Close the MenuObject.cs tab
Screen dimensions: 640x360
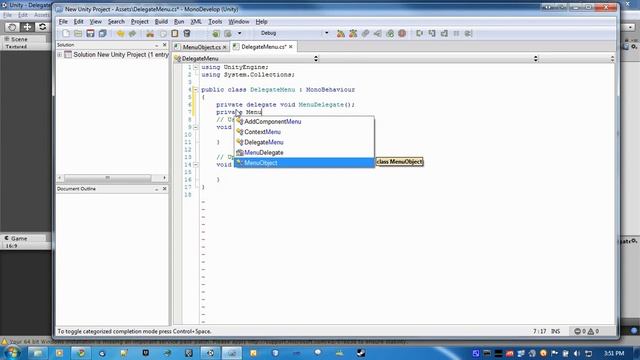coord(224,47)
